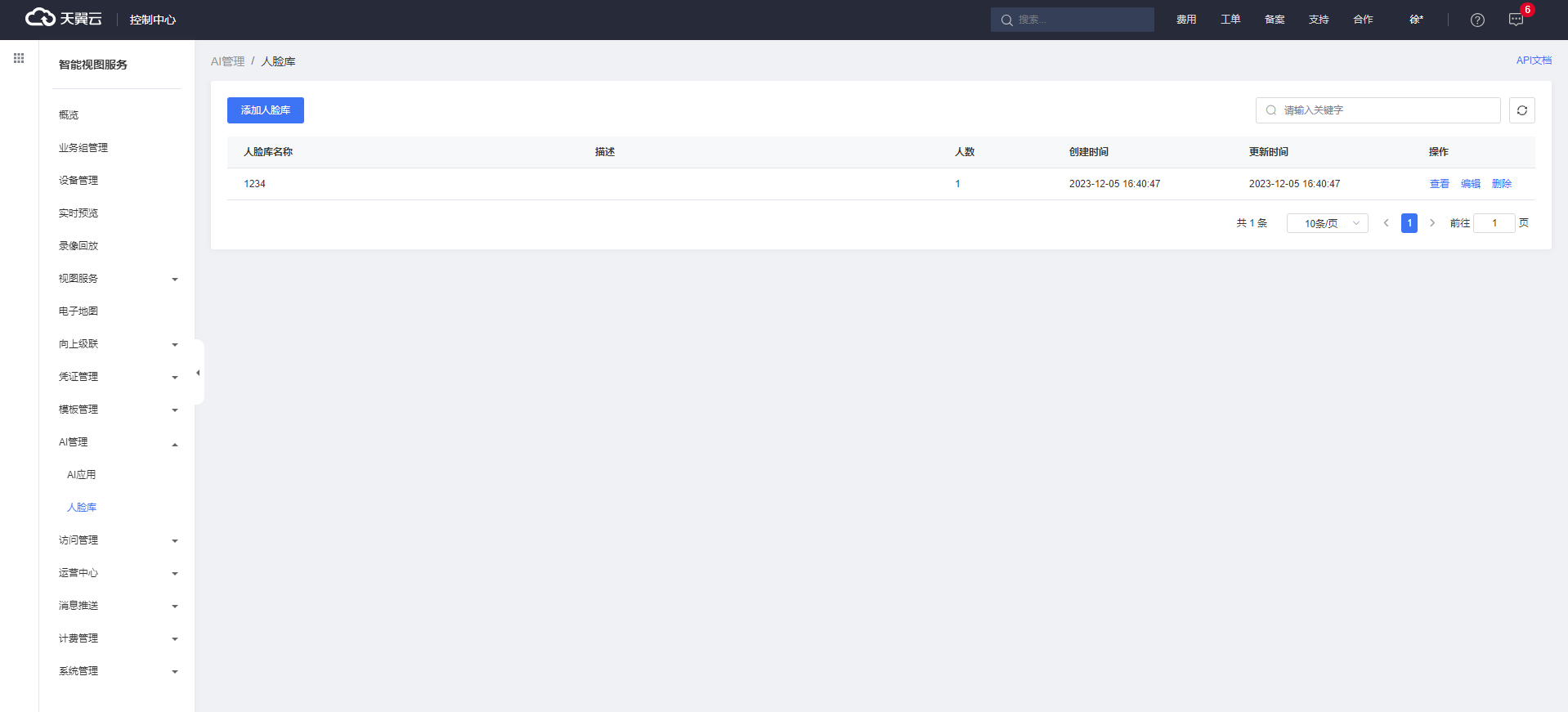Click 删除 for face library 1234
The height and width of the screenshot is (712, 1568).
[1502, 184]
